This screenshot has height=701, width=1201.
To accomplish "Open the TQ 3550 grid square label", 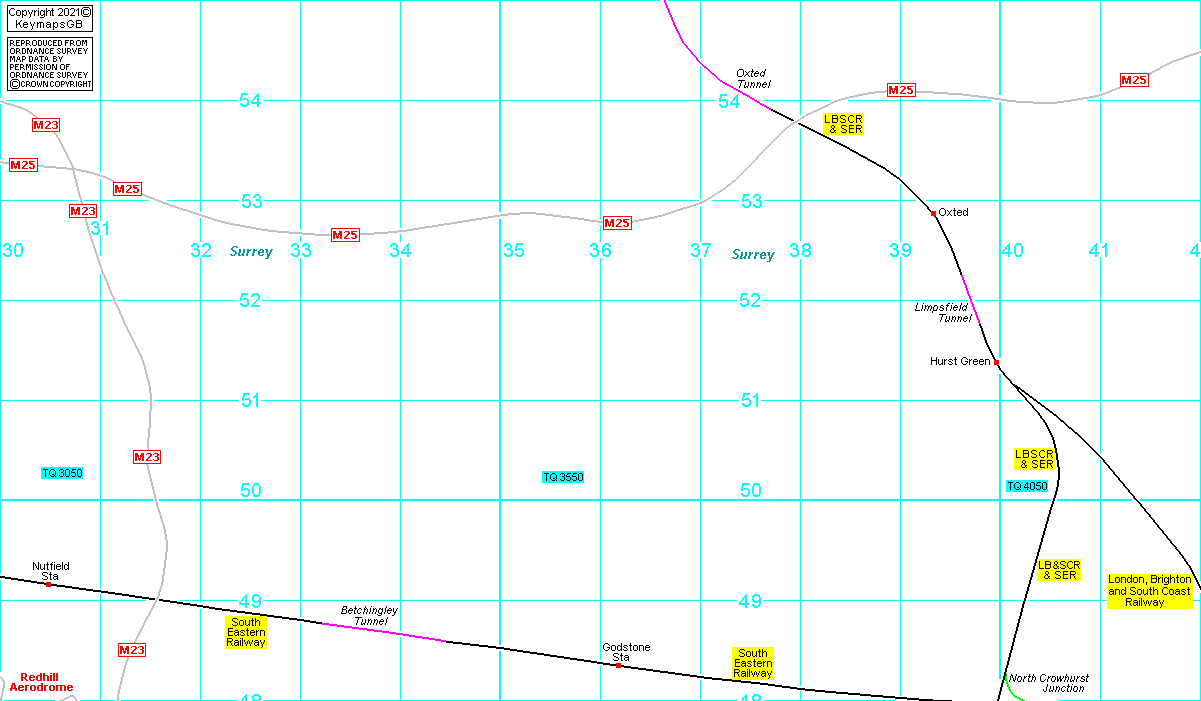I will [563, 477].
